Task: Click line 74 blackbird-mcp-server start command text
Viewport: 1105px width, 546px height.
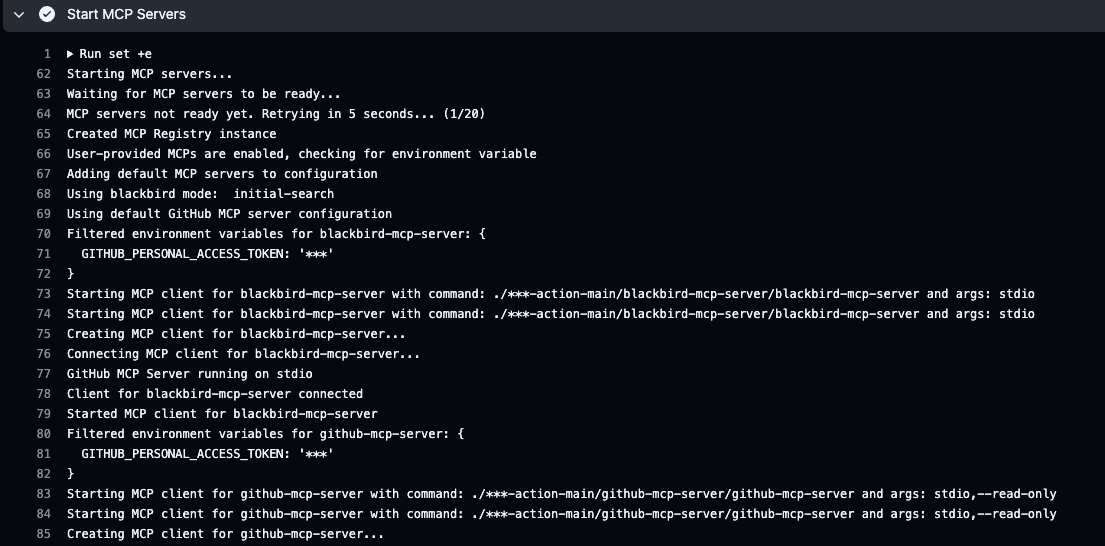Action: pos(550,314)
